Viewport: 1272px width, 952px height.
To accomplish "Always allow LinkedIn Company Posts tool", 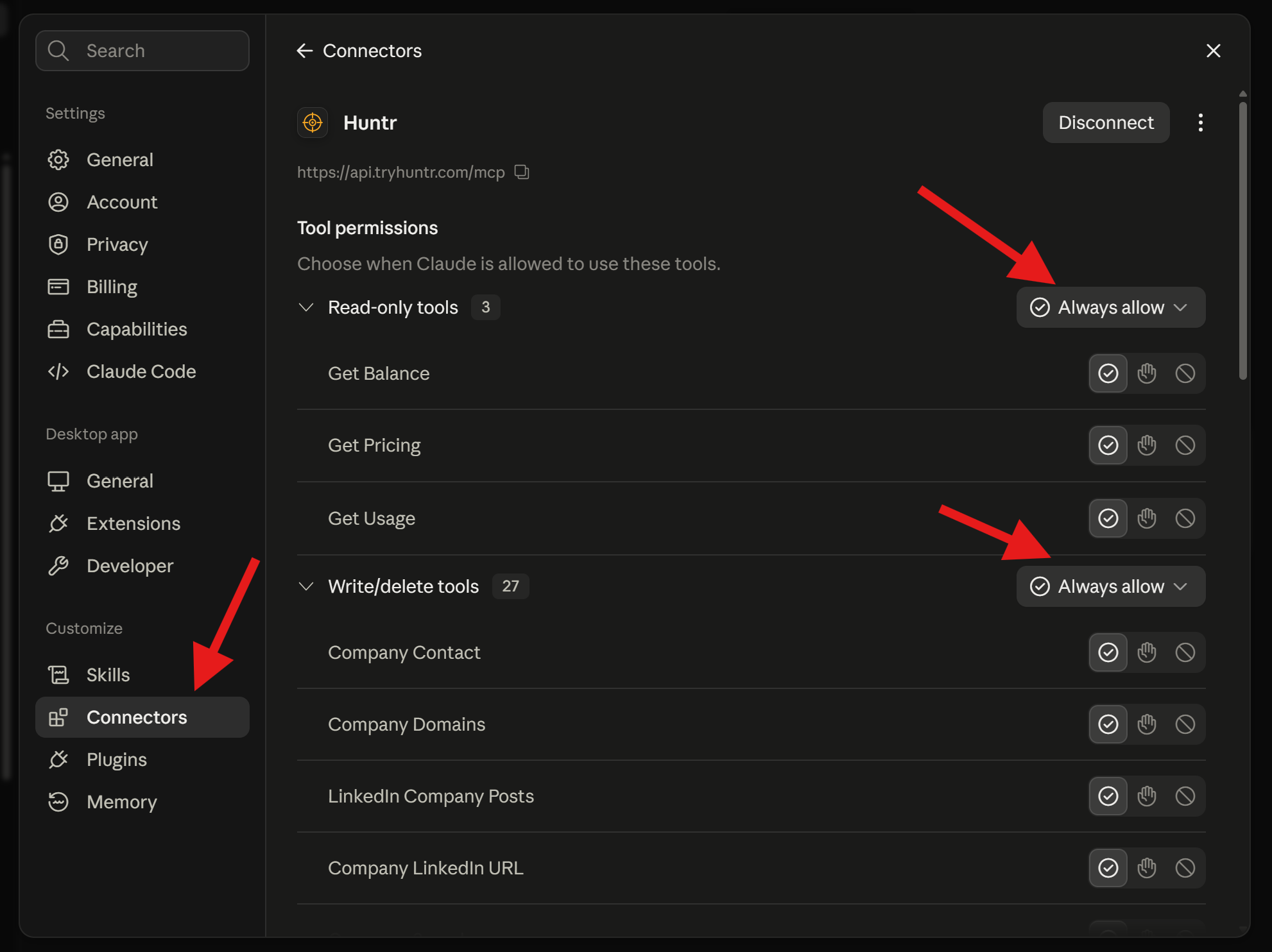I will (1108, 796).
